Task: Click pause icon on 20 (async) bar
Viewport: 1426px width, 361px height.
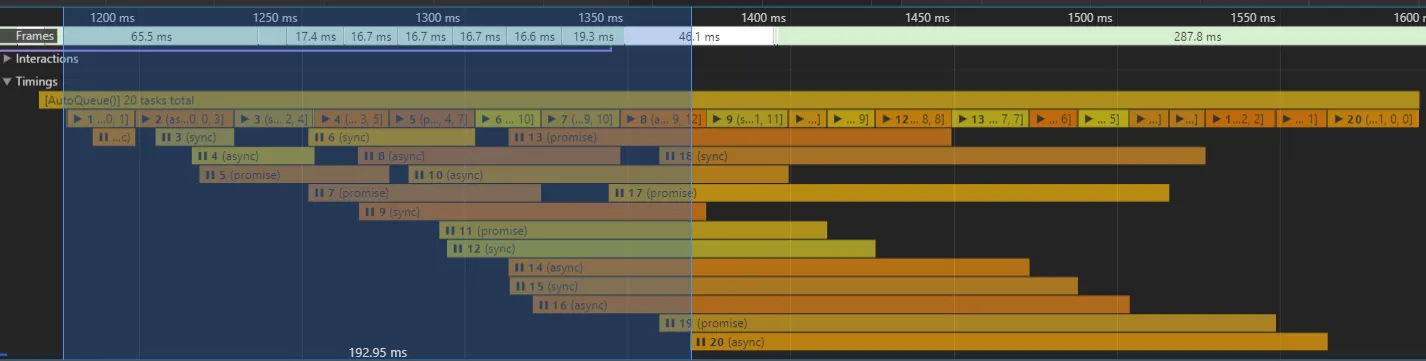Action: pyautogui.click(x=701, y=342)
